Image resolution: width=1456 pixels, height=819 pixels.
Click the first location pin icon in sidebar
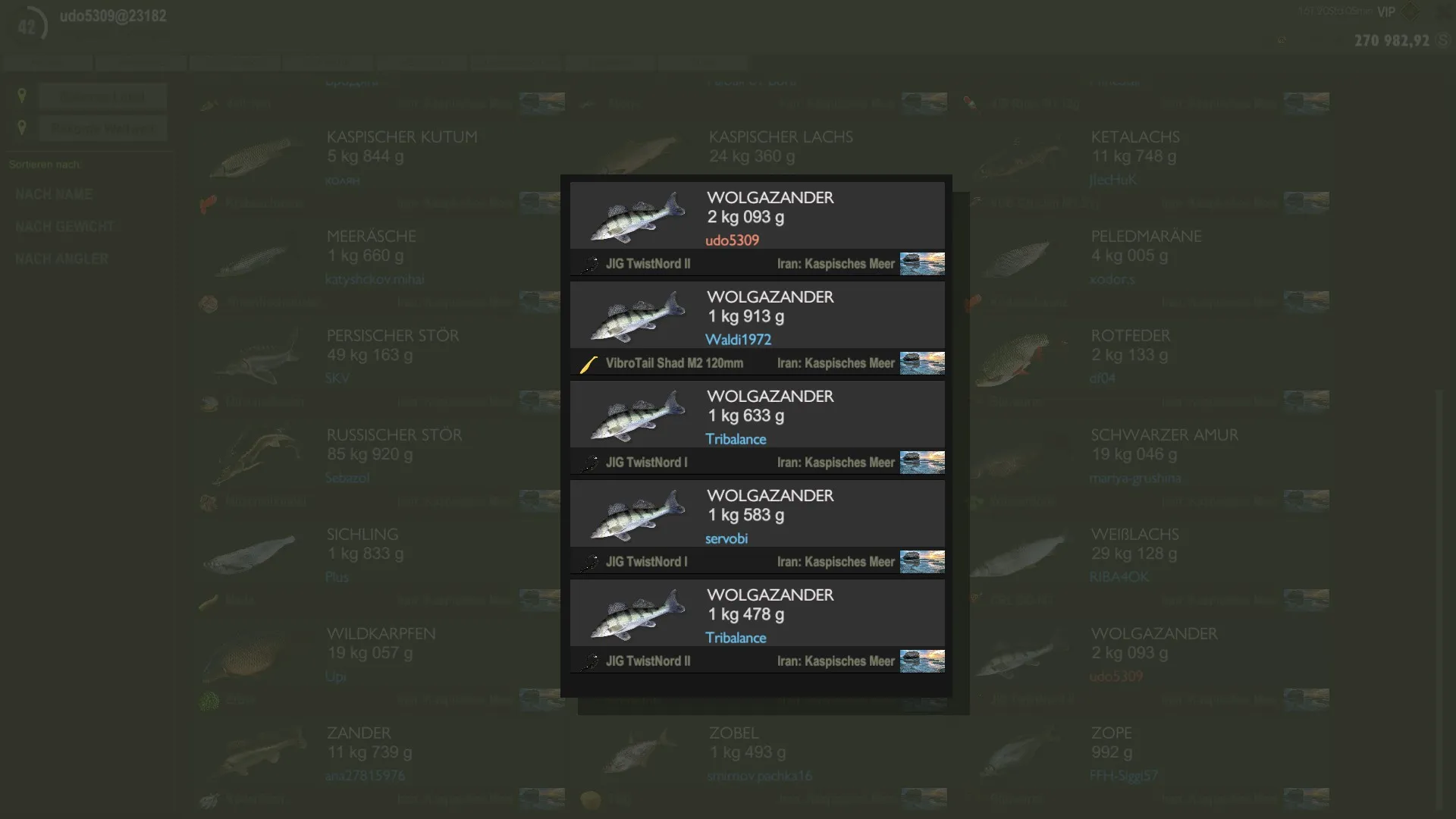22,96
